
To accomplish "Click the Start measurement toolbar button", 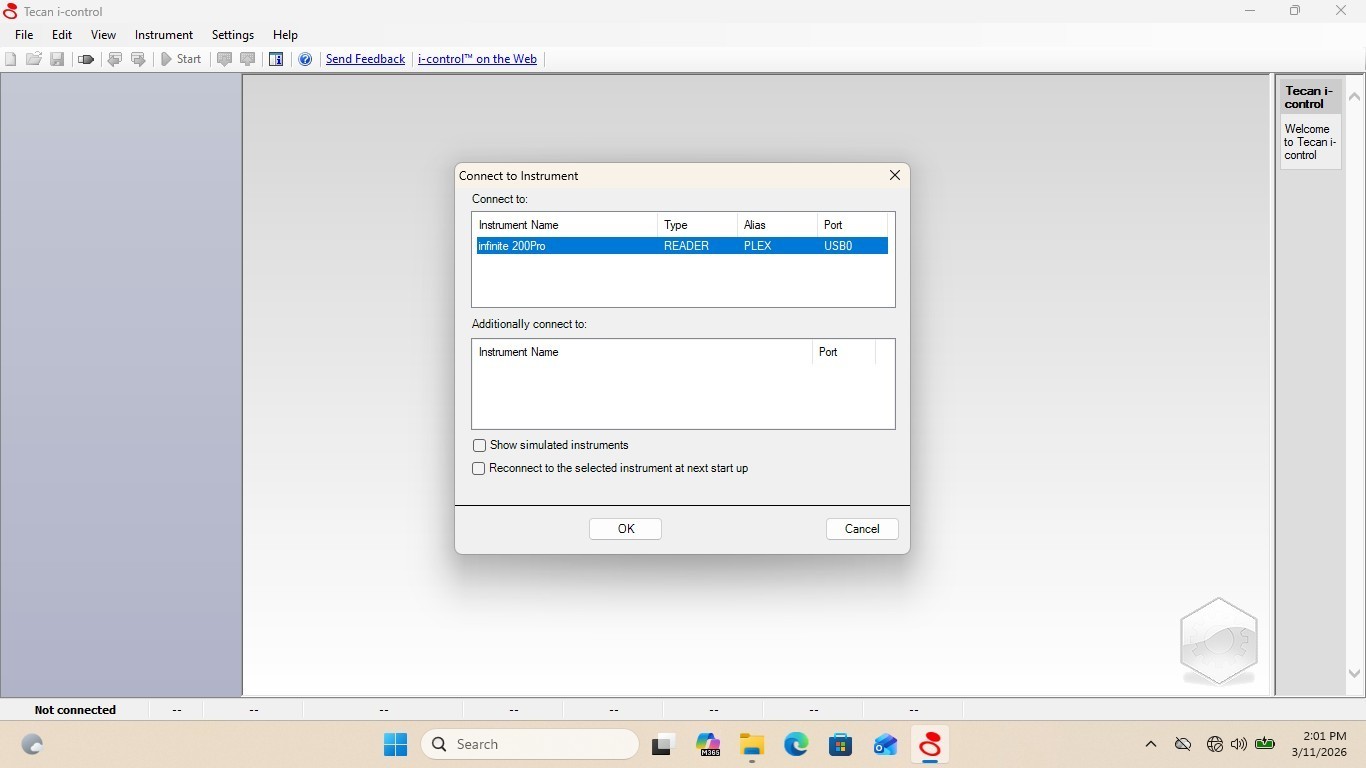I will (x=181, y=59).
